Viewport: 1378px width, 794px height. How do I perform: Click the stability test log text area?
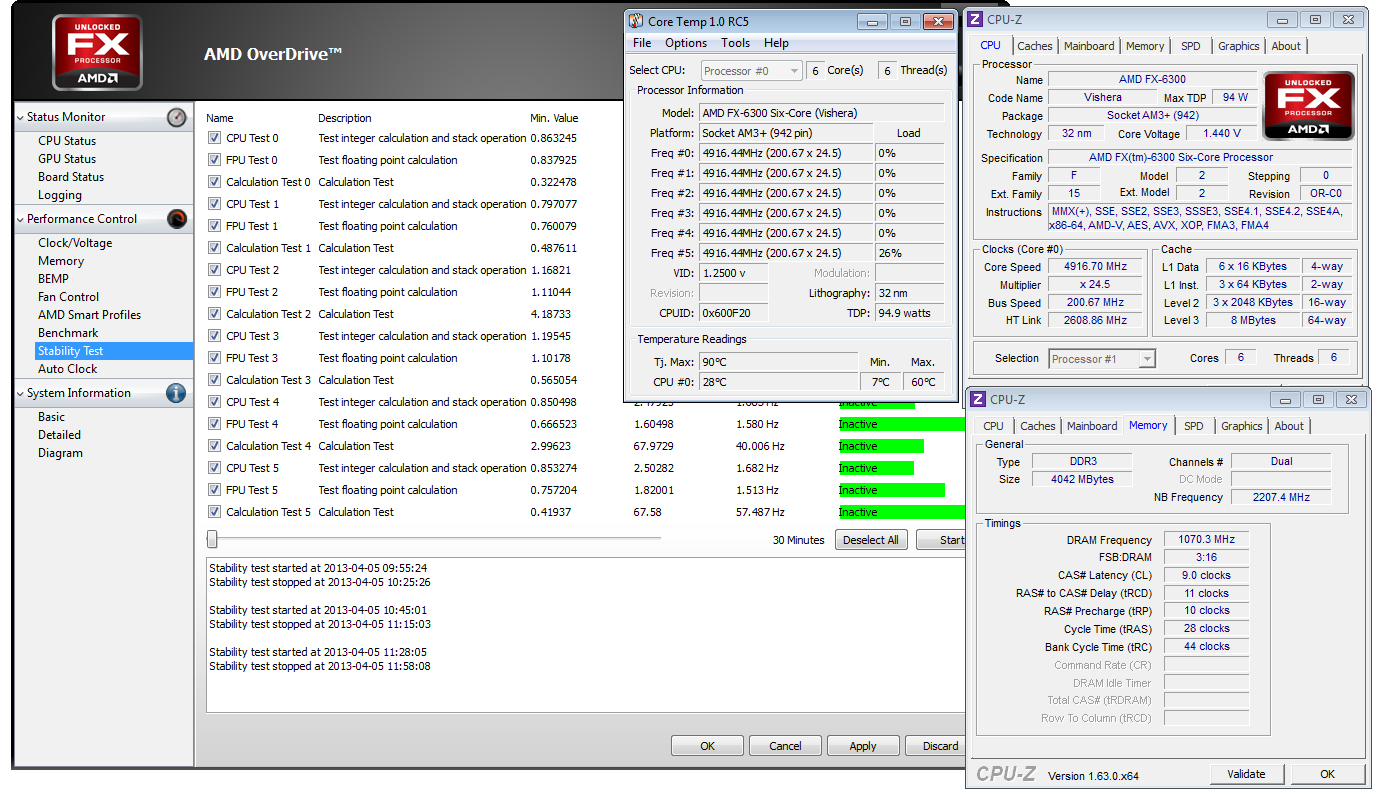click(586, 634)
